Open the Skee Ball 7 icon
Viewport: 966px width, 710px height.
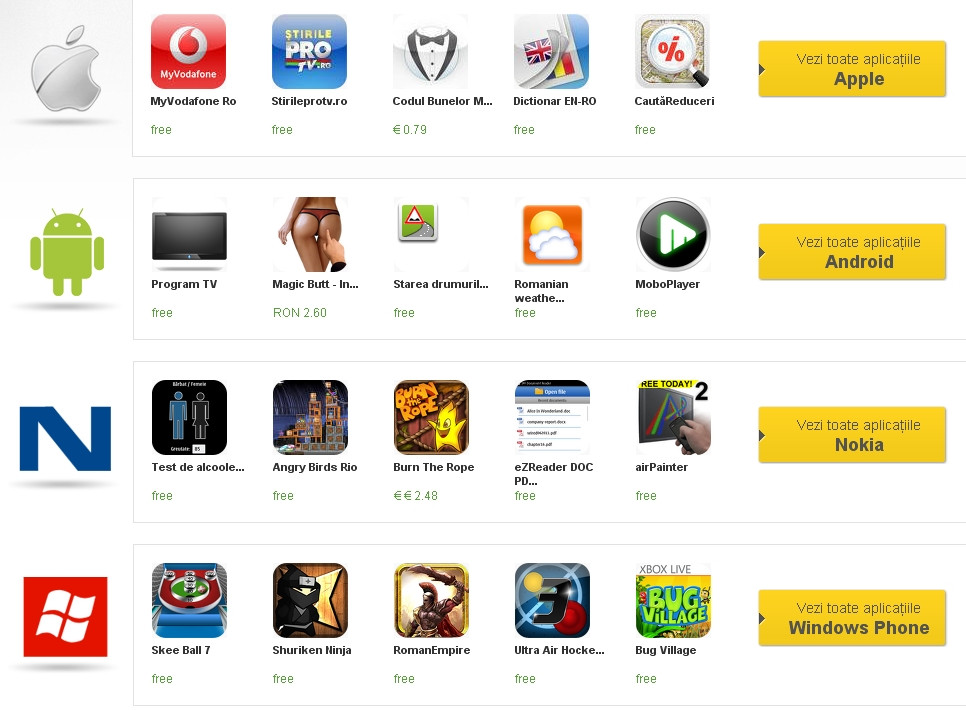click(x=189, y=600)
